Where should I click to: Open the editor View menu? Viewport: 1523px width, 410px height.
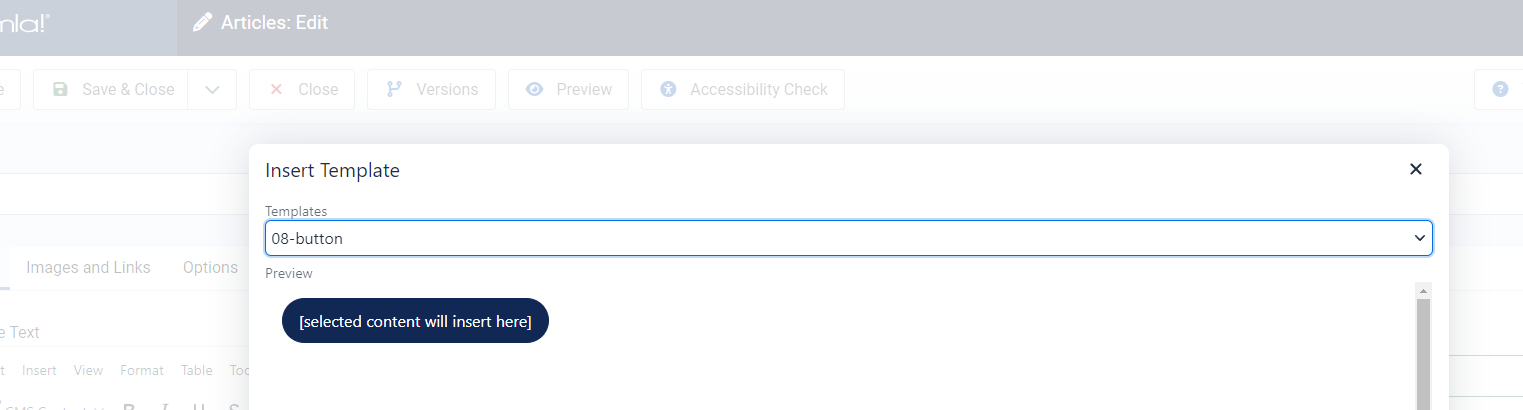pos(88,370)
